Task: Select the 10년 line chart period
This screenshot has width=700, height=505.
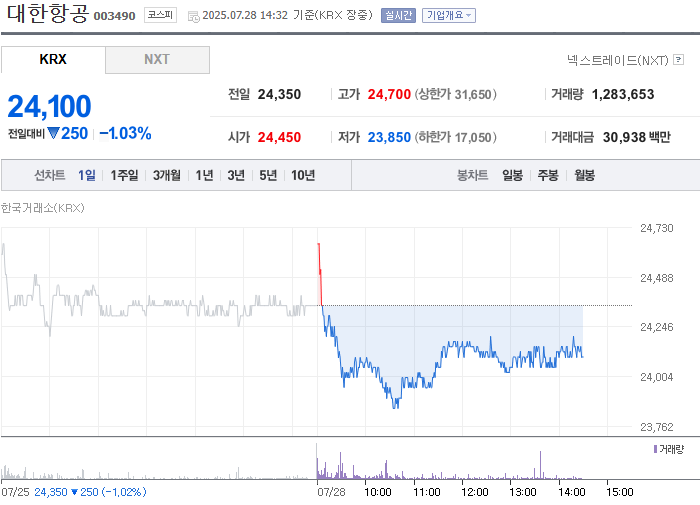Action: point(303,175)
